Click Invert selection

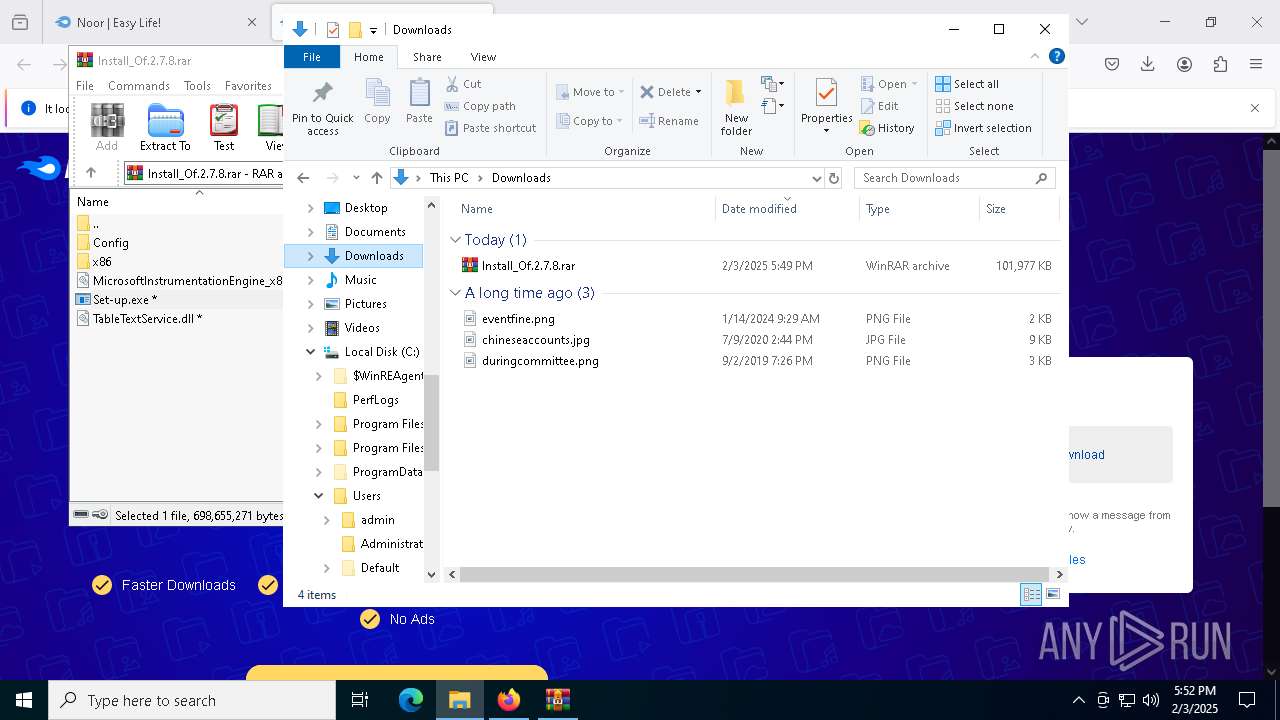pyautogui.click(x=983, y=128)
